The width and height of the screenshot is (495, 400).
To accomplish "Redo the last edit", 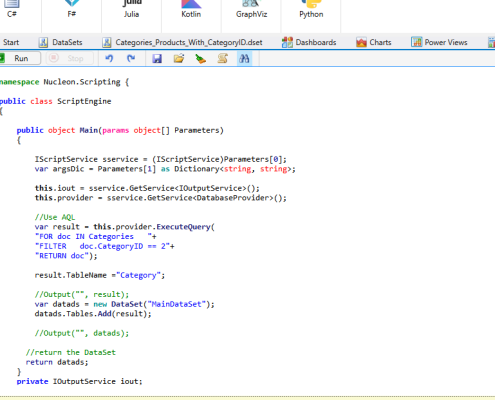I will [x=131, y=59].
